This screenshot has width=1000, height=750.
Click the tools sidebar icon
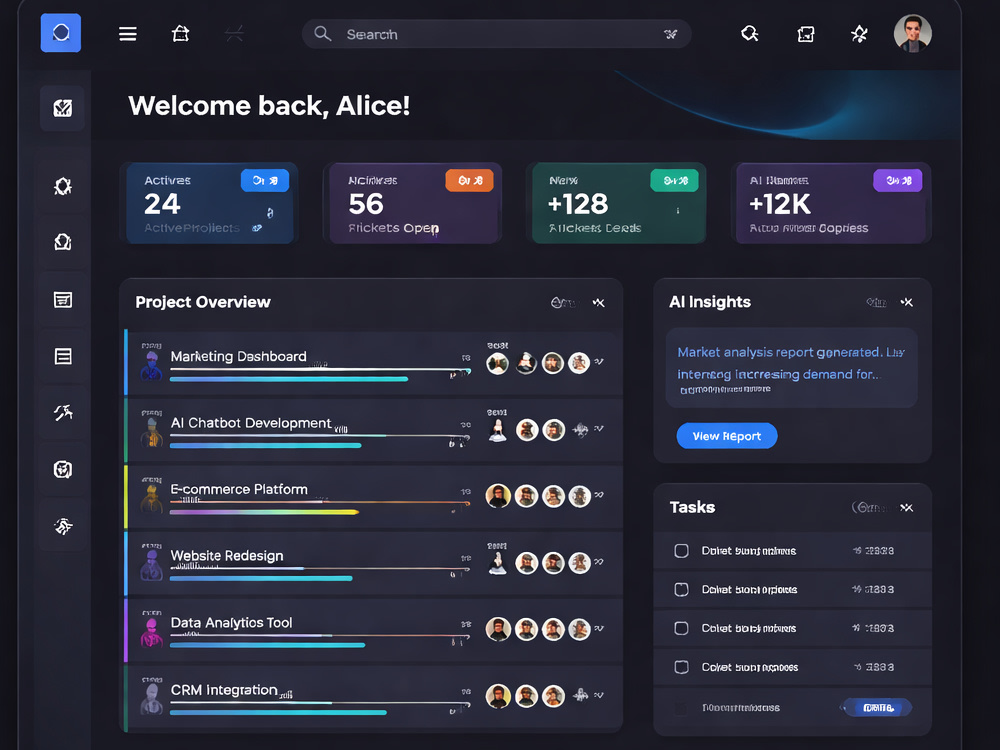tap(62, 413)
